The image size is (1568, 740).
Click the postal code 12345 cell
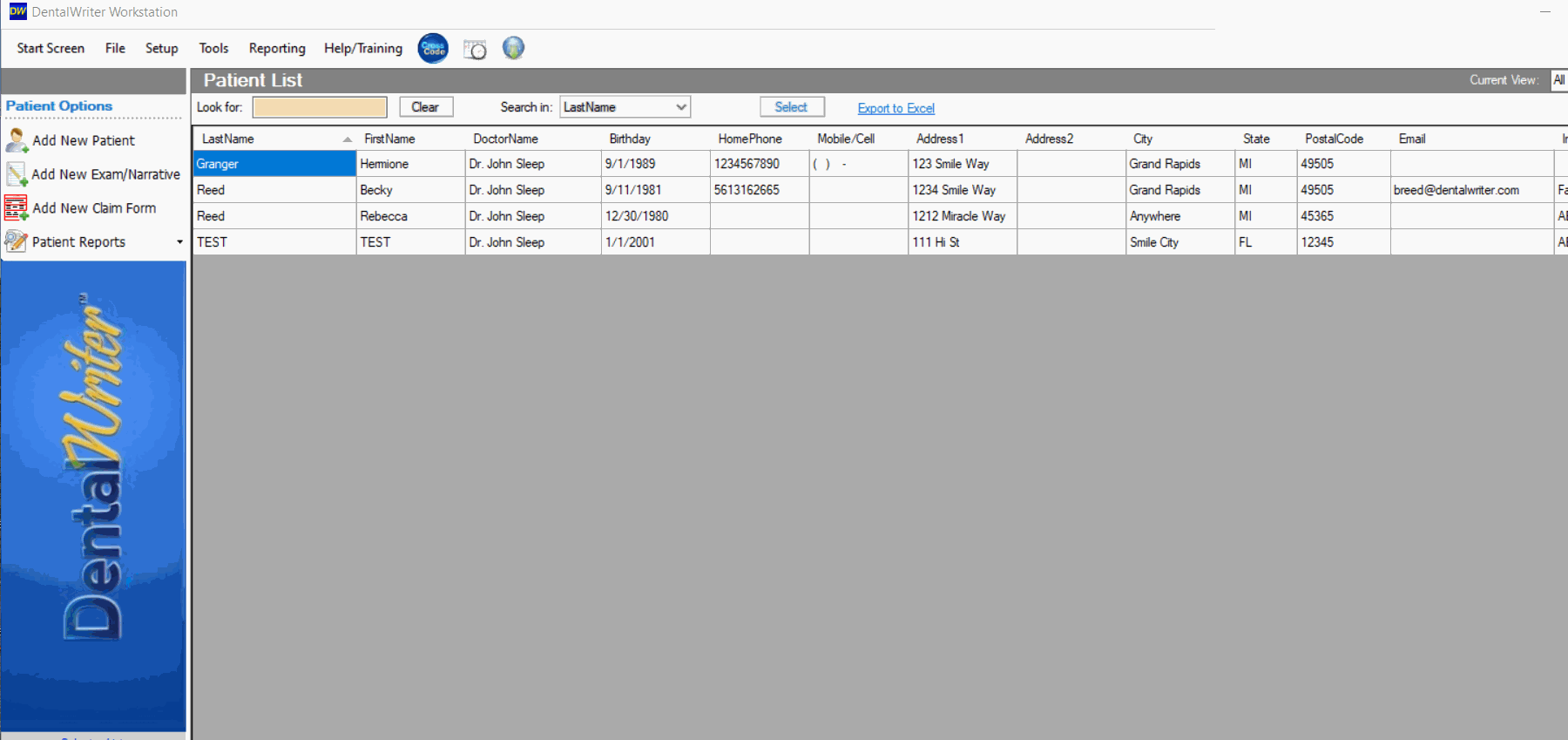[1343, 242]
